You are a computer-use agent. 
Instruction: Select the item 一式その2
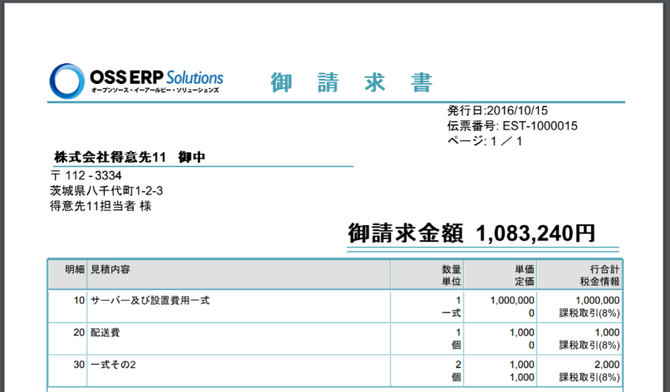[x=113, y=365]
